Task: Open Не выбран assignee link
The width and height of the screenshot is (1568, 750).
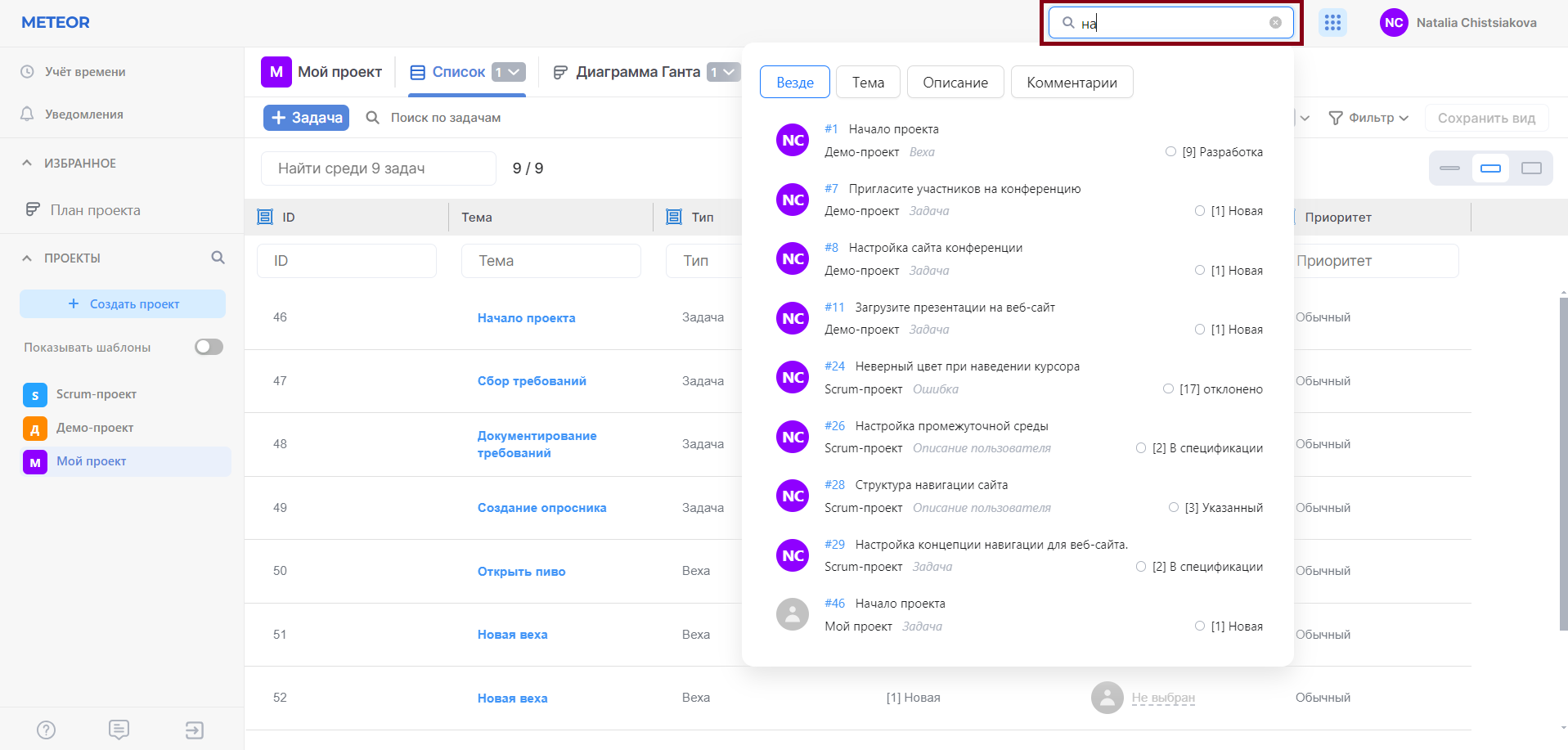Action: pos(1163,698)
